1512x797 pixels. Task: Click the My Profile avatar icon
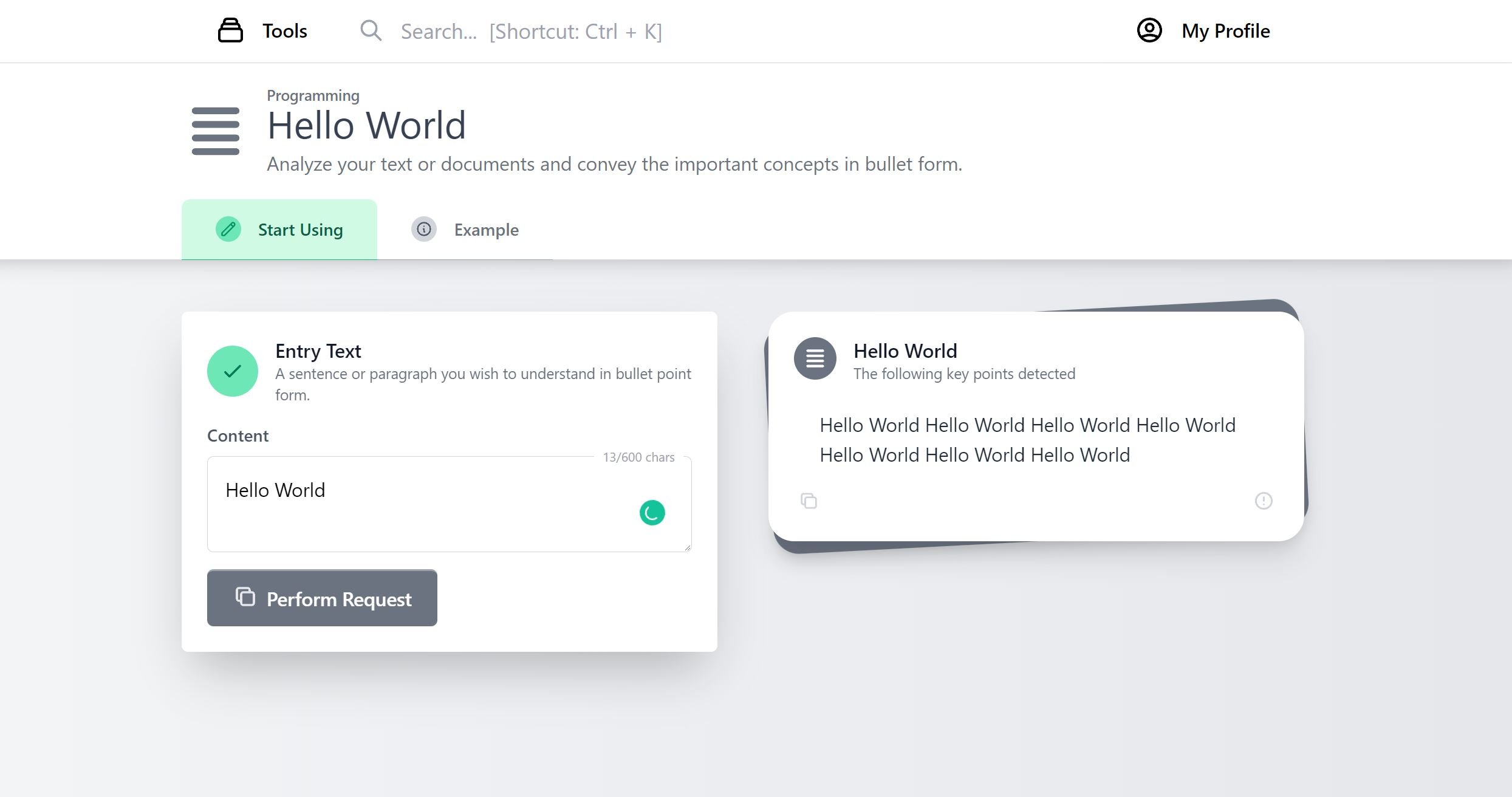(x=1149, y=30)
